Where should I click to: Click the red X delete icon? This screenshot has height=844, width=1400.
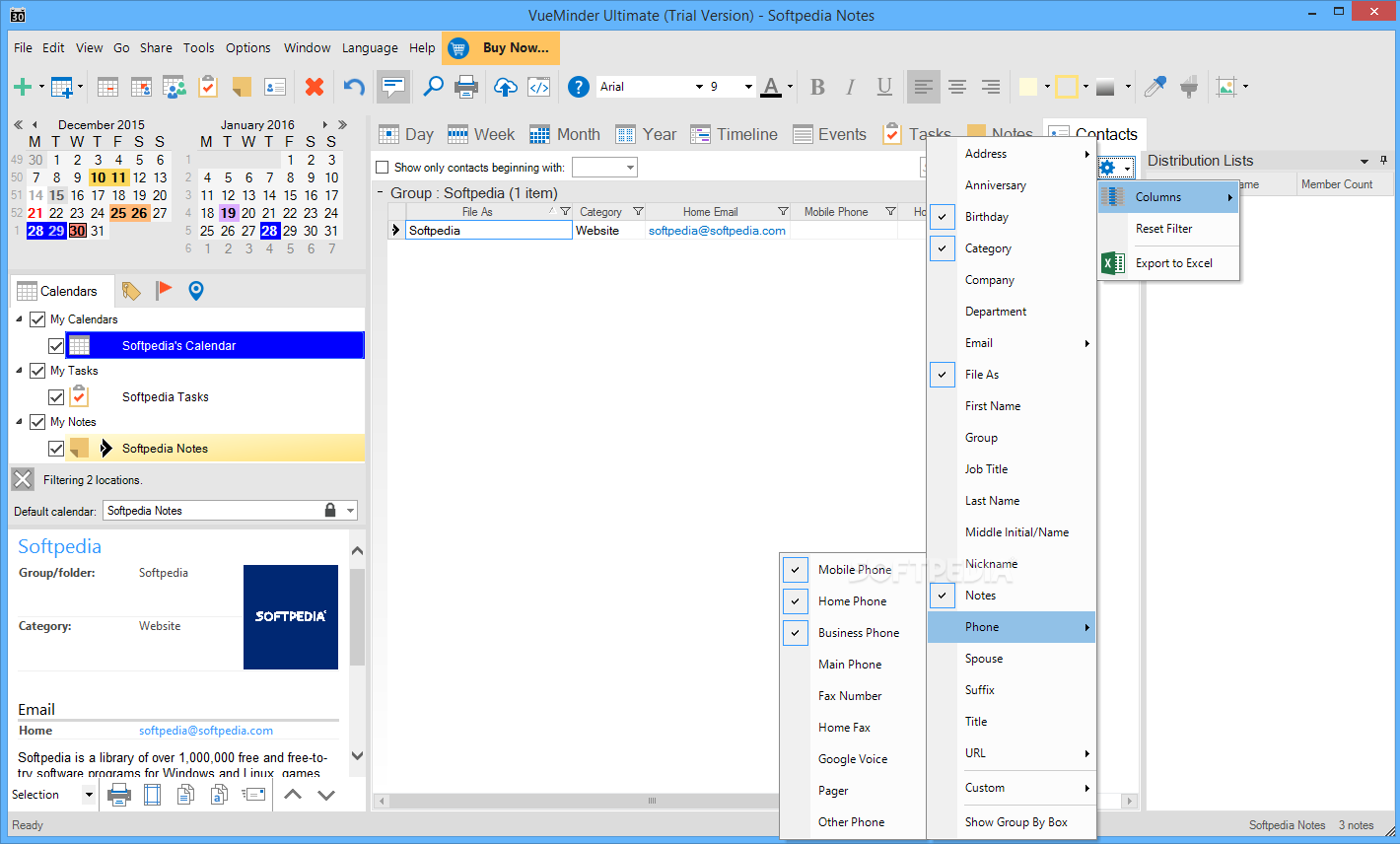[315, 87]
